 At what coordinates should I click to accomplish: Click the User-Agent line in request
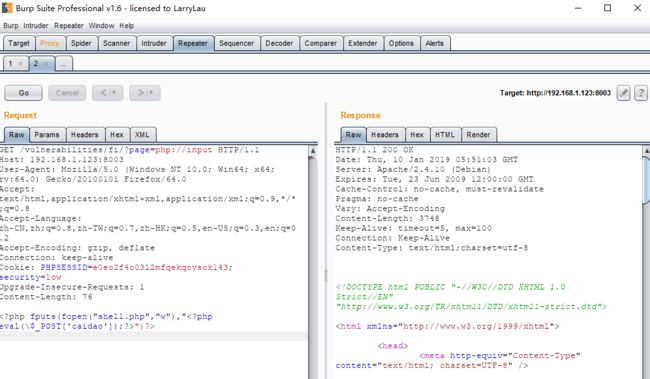click(137, 170)
